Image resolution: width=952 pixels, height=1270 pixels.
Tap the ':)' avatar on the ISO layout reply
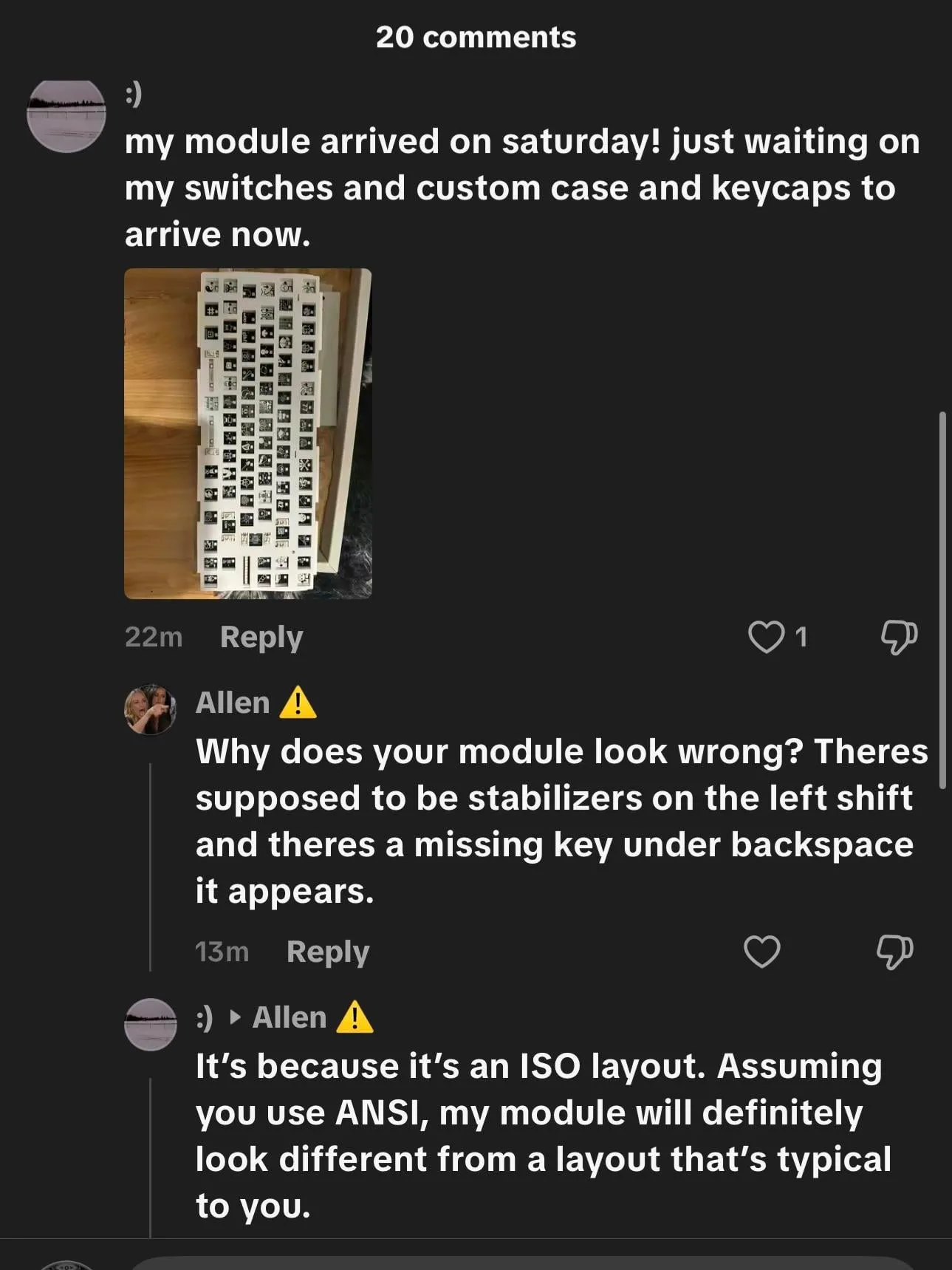click(x=151, y=1024)
